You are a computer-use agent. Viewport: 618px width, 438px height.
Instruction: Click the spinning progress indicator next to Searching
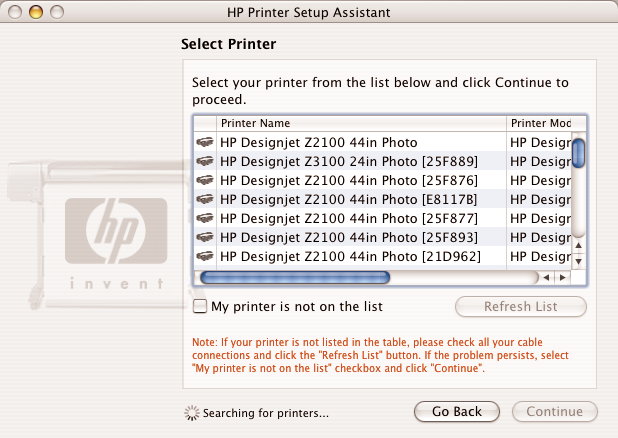[192, 413]
